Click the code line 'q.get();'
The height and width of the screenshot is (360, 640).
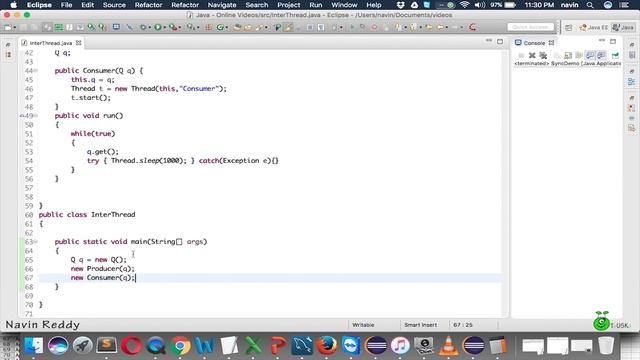click(x=102, y=152)
